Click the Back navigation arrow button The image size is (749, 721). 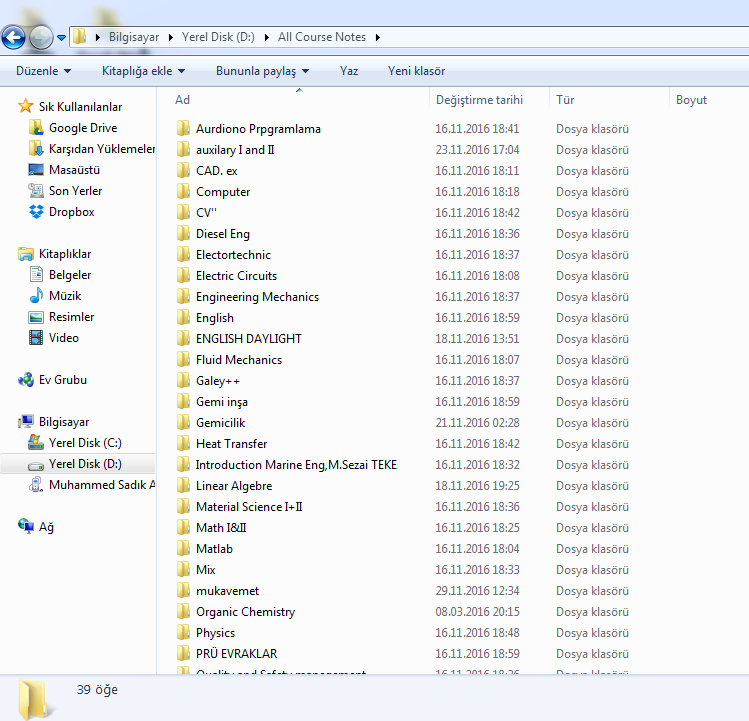tap(14, 38)
